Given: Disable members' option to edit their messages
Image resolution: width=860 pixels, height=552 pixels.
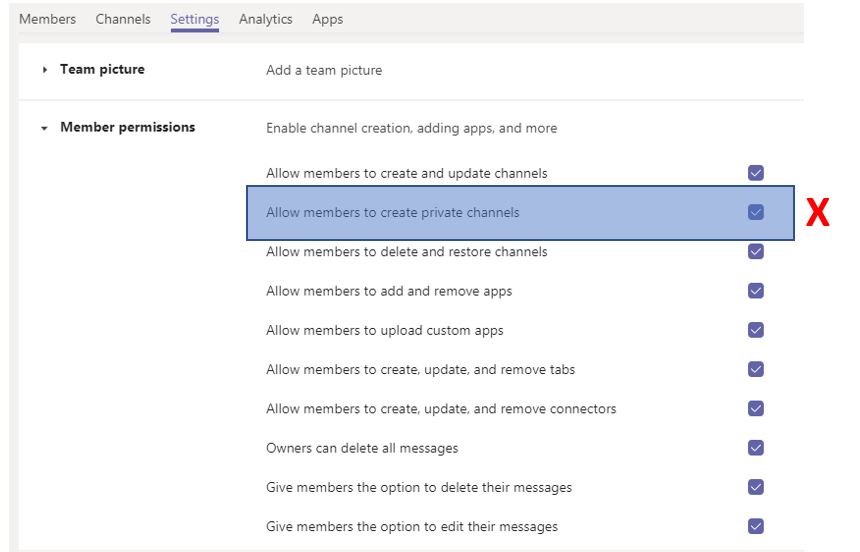Looking at the screenshot, I should (x=756, y=526).
